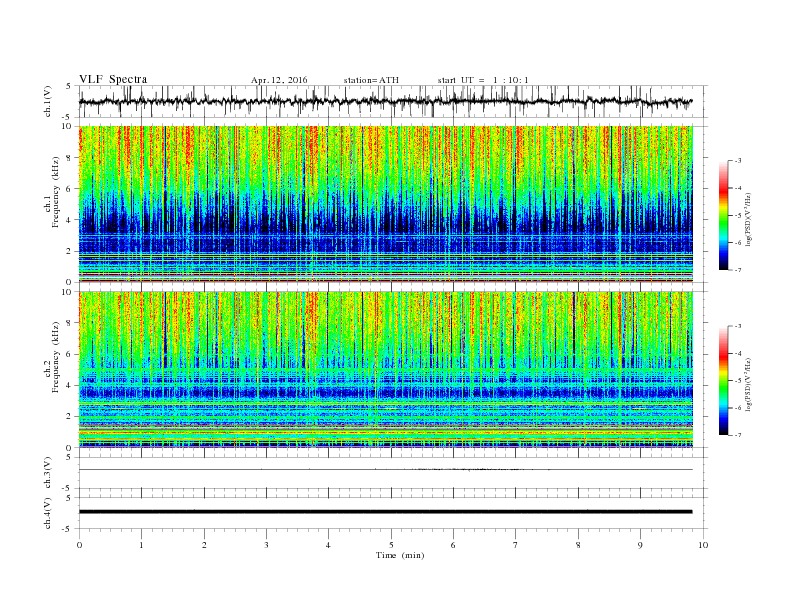Click the "-7" label on ch.1 color scale

737,270
